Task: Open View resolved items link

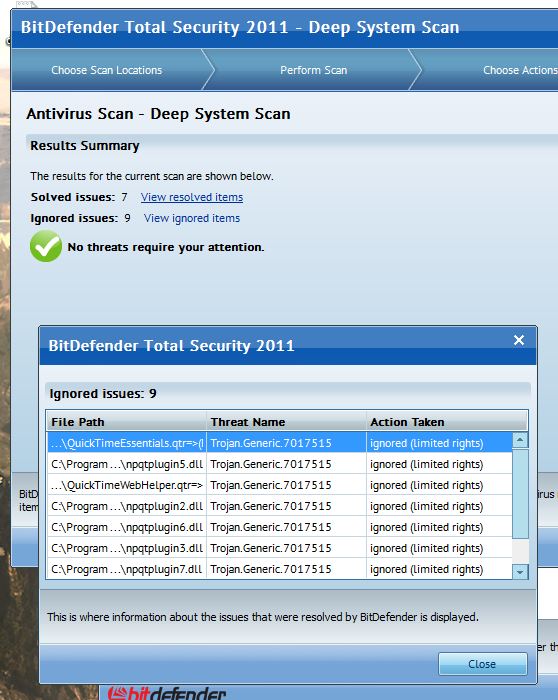Action: [x=192, y=197]
